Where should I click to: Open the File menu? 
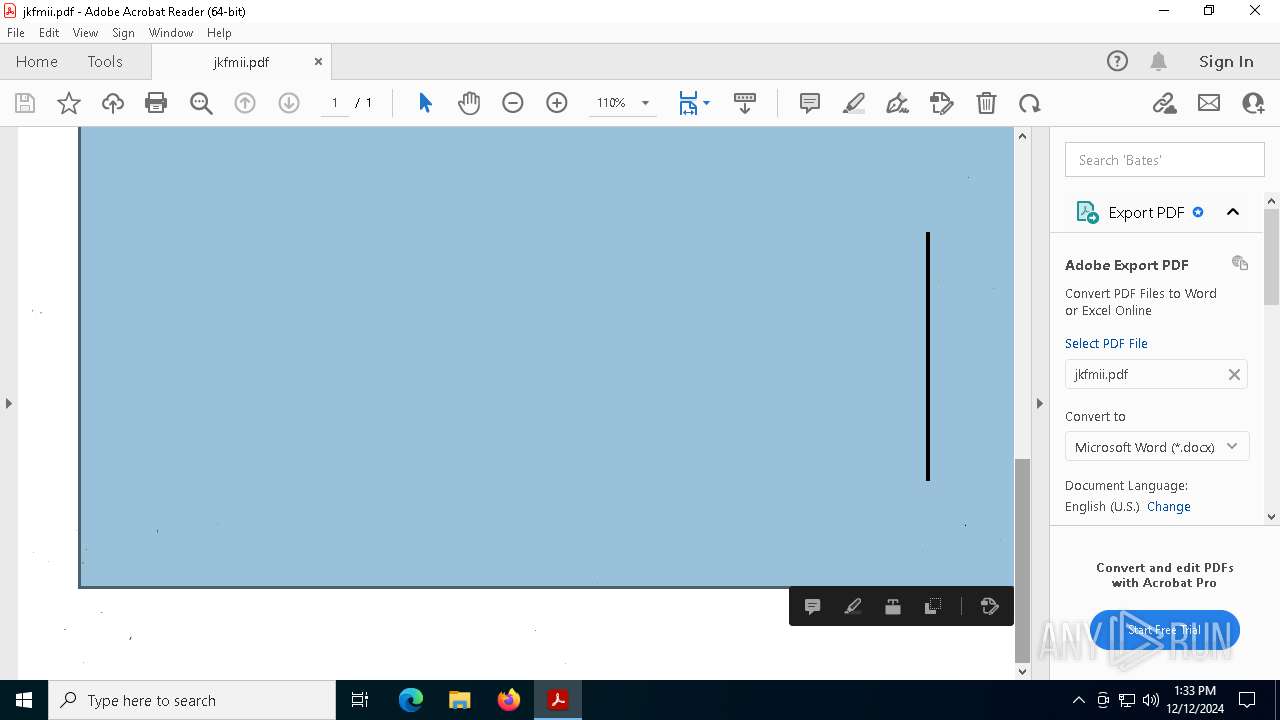pos(16,32)
